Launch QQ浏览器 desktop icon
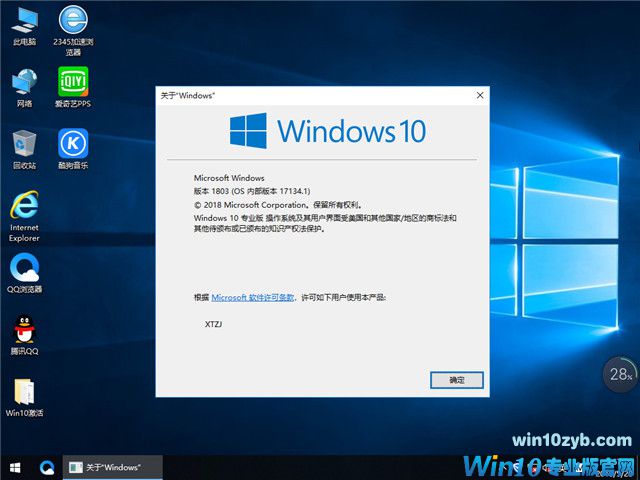This screenshot has height=480, width=640. point(24,273)
